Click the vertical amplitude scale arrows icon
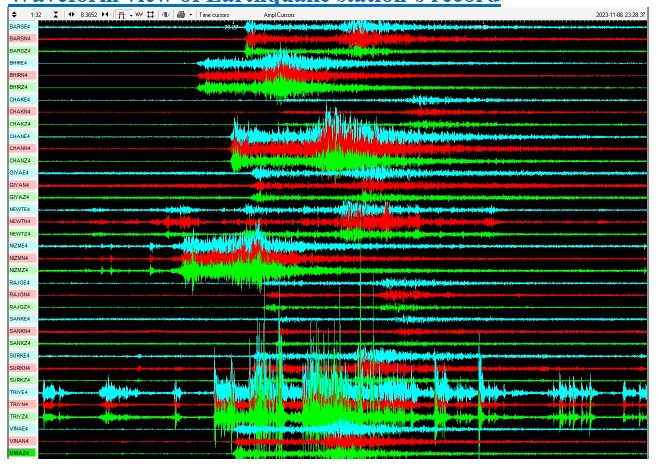This screenshot has width=659, height=469. tap(13, 15)
